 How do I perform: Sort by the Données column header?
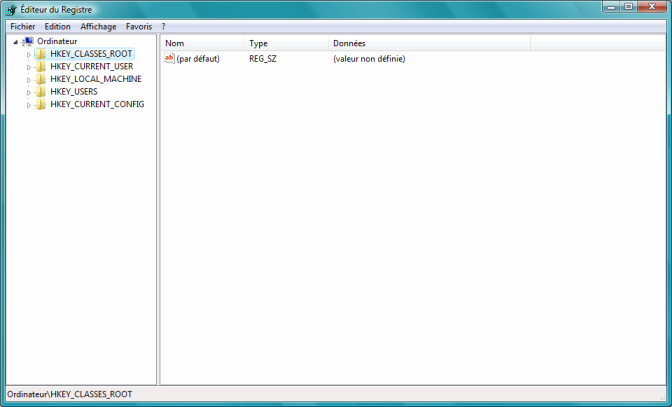click(x=429, y=43)
